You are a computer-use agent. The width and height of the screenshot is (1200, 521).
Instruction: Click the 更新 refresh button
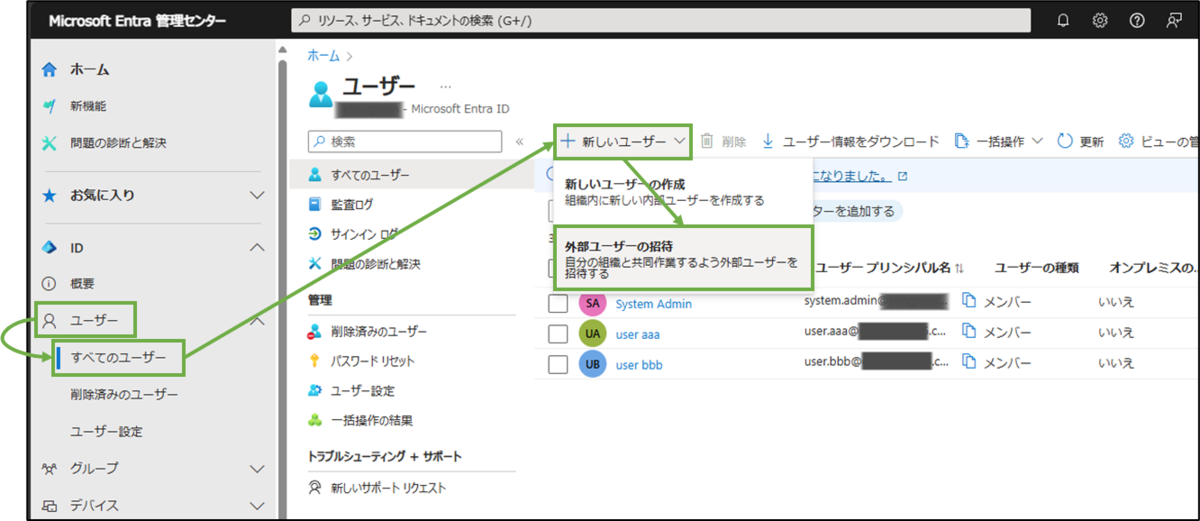pyautogui.click(x=1081, y=141)
